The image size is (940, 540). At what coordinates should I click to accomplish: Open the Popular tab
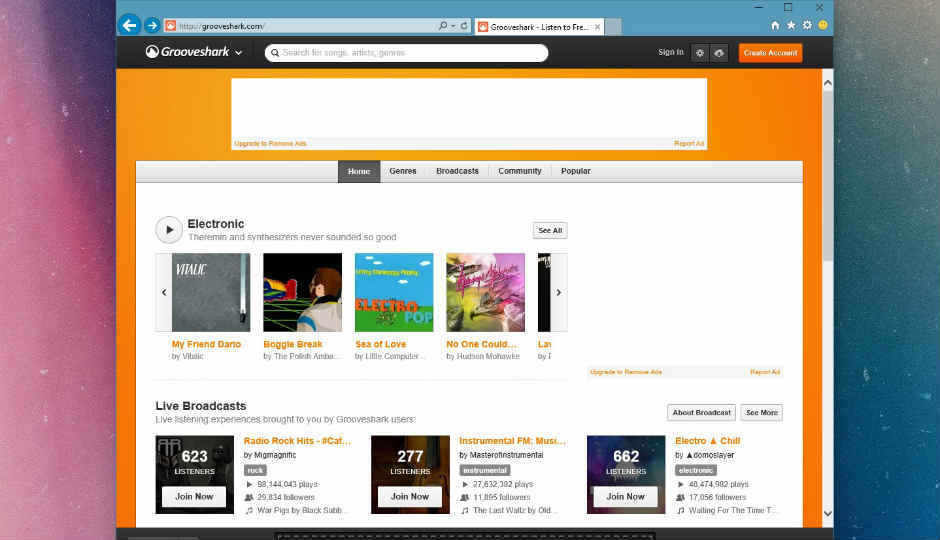[x=576, y=171]
